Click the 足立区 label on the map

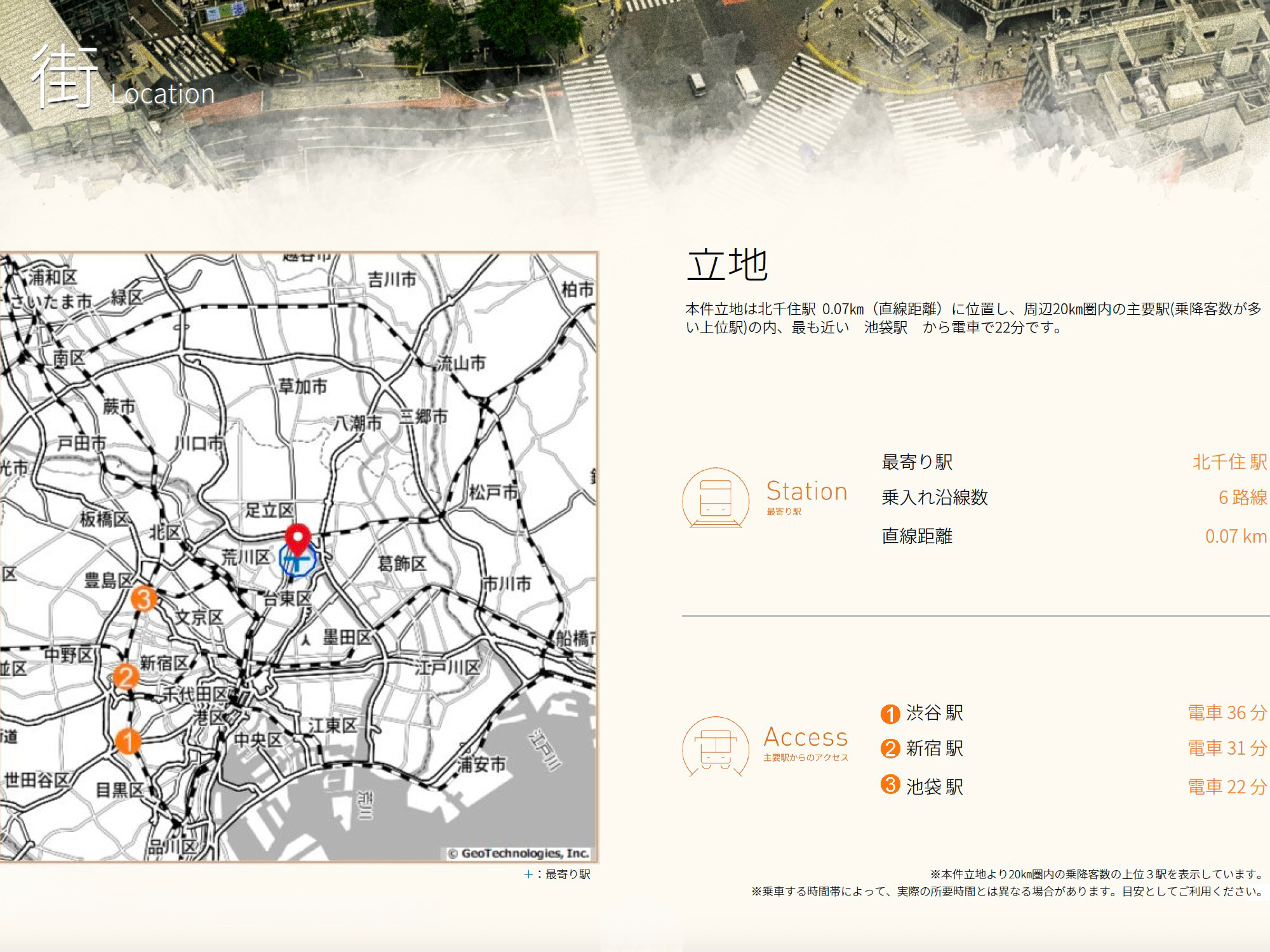click(270, 510)
